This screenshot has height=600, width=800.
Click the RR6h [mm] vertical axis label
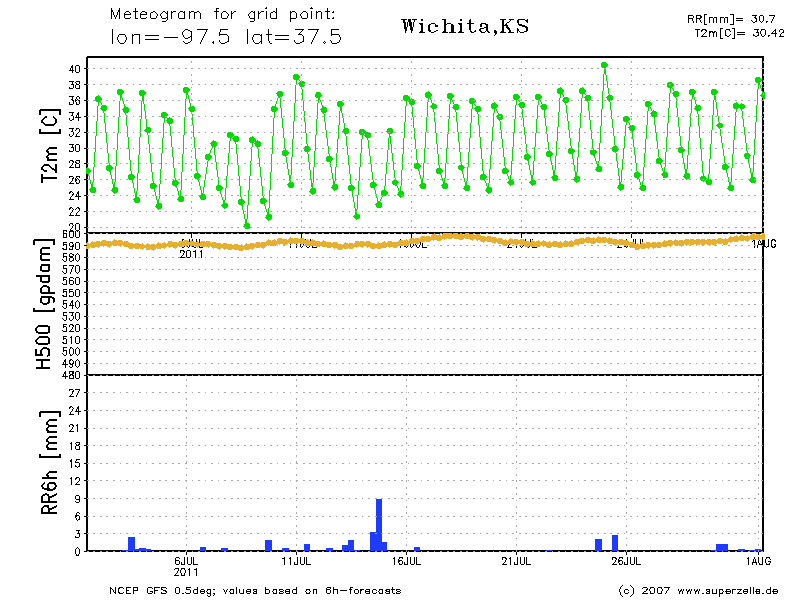tap(47, 468)
